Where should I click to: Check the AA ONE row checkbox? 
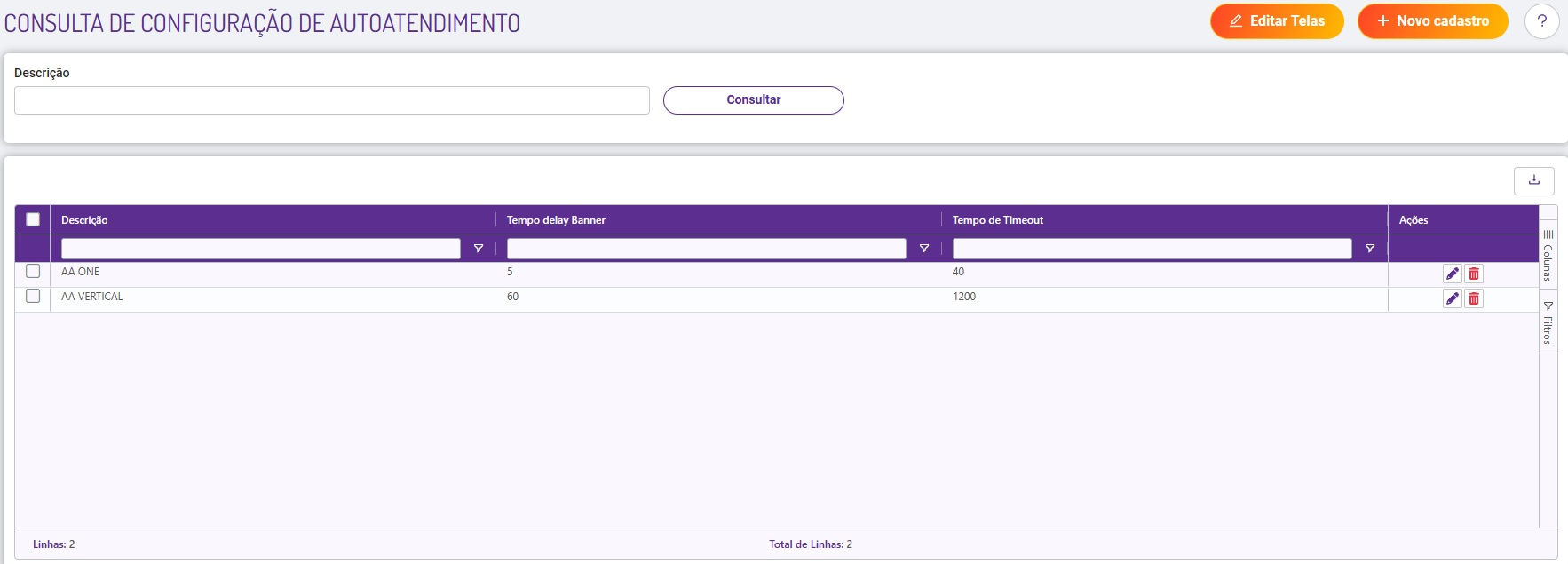33,271
